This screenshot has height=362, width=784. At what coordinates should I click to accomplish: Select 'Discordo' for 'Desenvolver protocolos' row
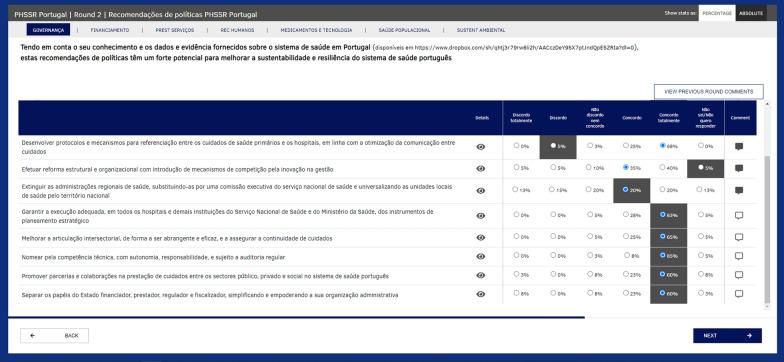(553, 146)
